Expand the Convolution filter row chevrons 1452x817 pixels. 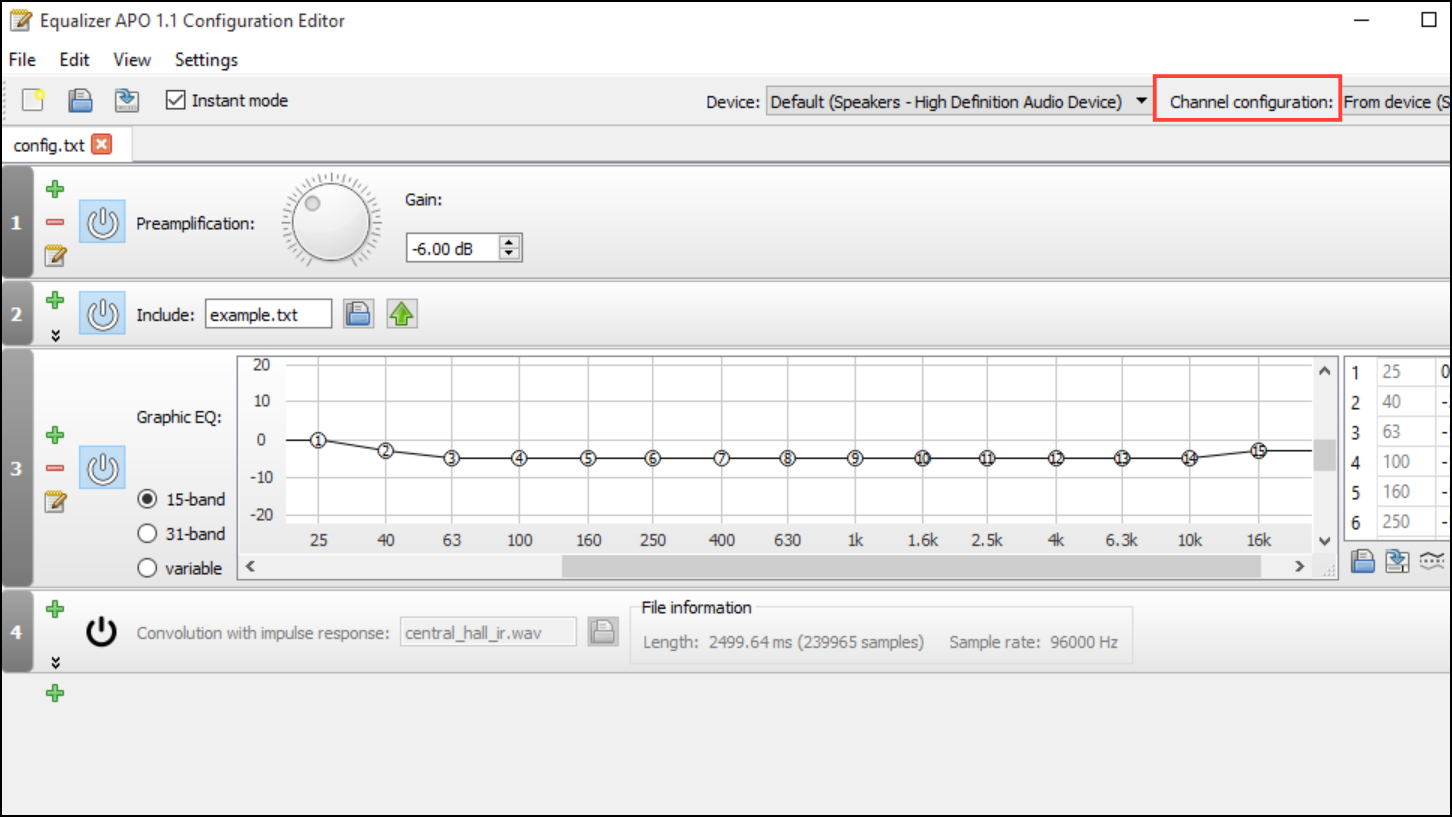pyautogui.click(x=56, y=662)
